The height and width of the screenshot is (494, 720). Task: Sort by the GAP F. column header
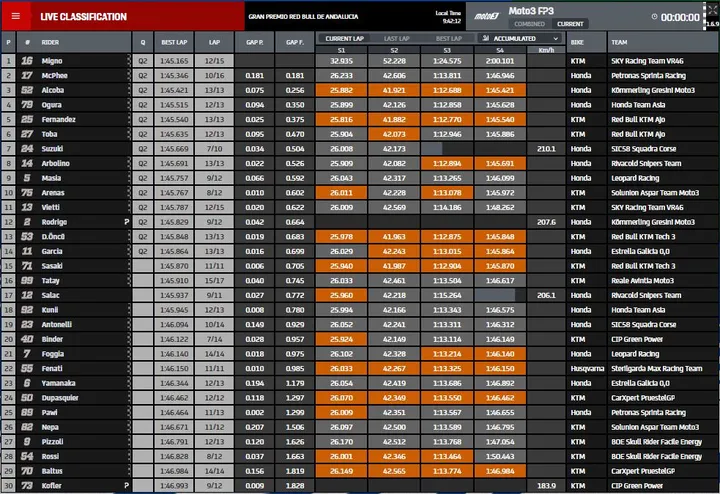(x=295, y=42)
